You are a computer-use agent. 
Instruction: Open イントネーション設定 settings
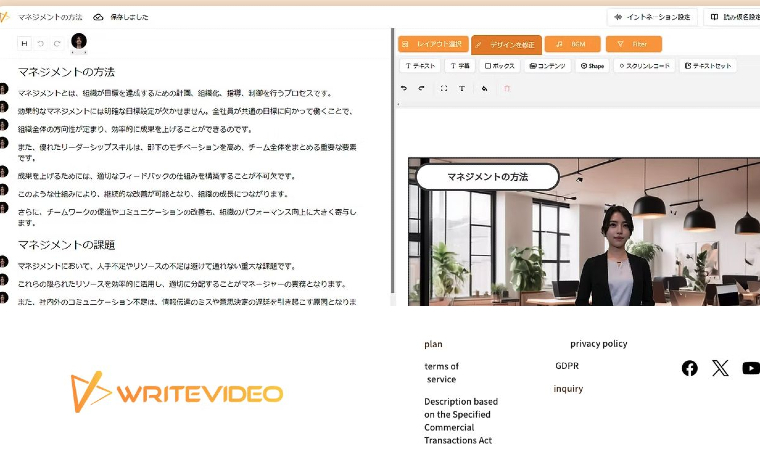tap(652, 17)
